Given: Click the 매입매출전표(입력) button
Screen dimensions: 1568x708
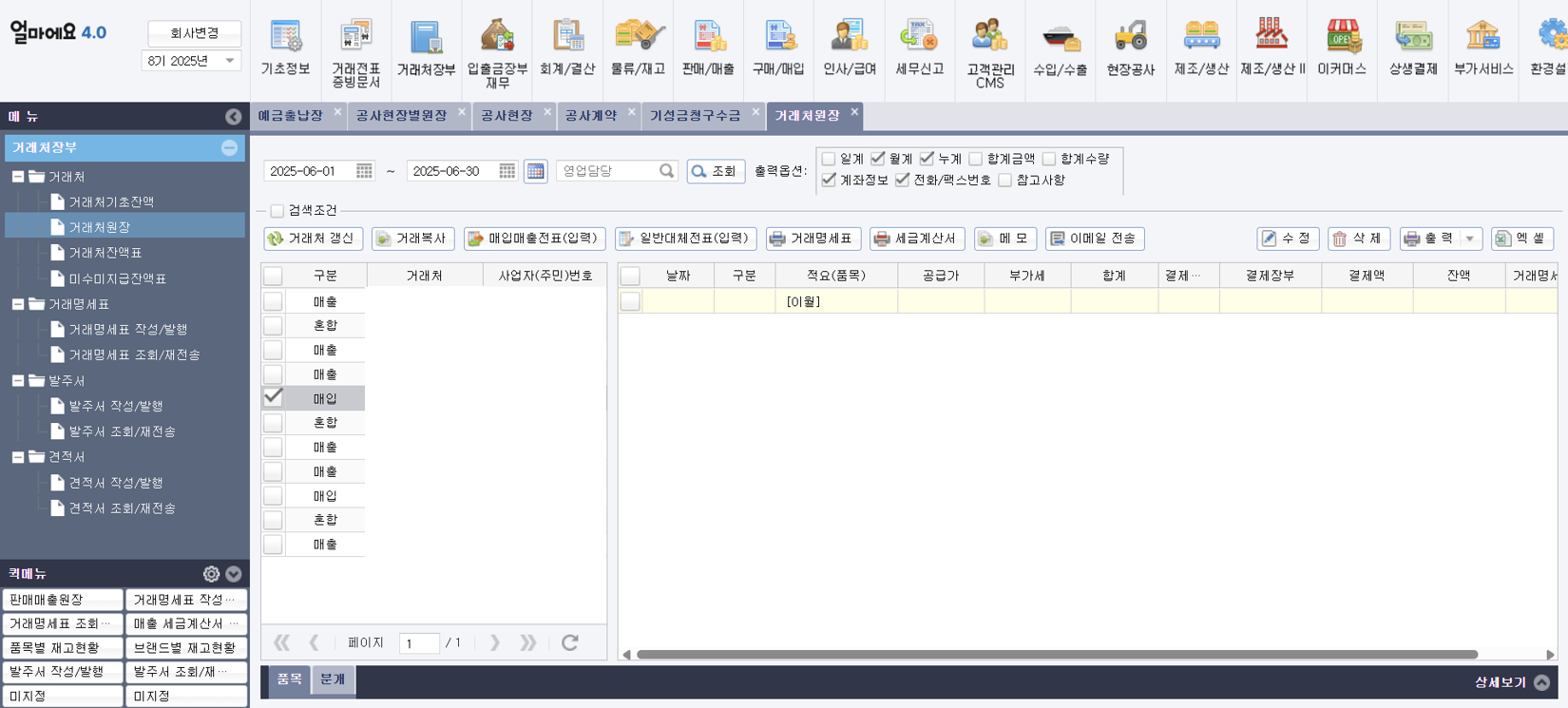Looking at the screenshot, I should pyautogui.click(x=535, y=239).
